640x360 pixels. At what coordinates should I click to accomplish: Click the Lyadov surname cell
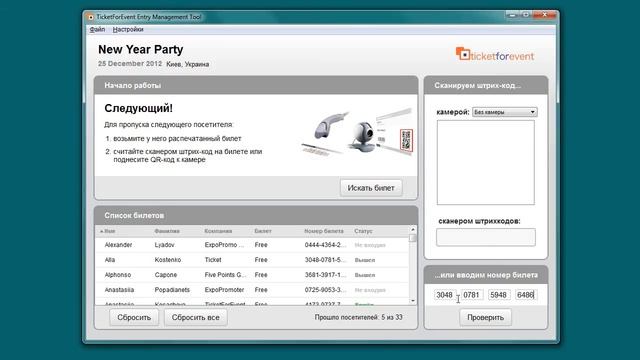tap(164, 245)
